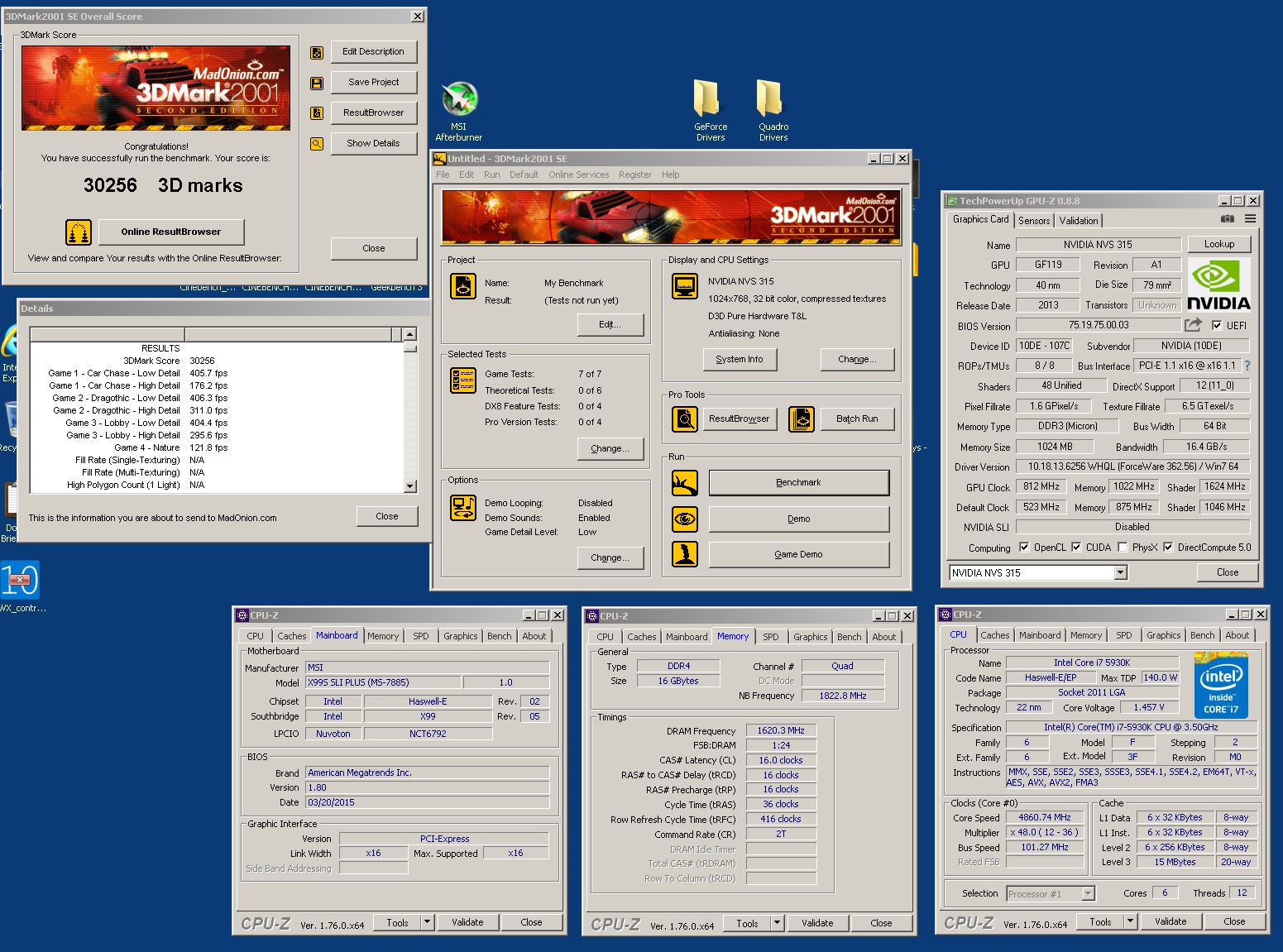Click Validate in Memory CPU-Z window

tap(817, 923)
